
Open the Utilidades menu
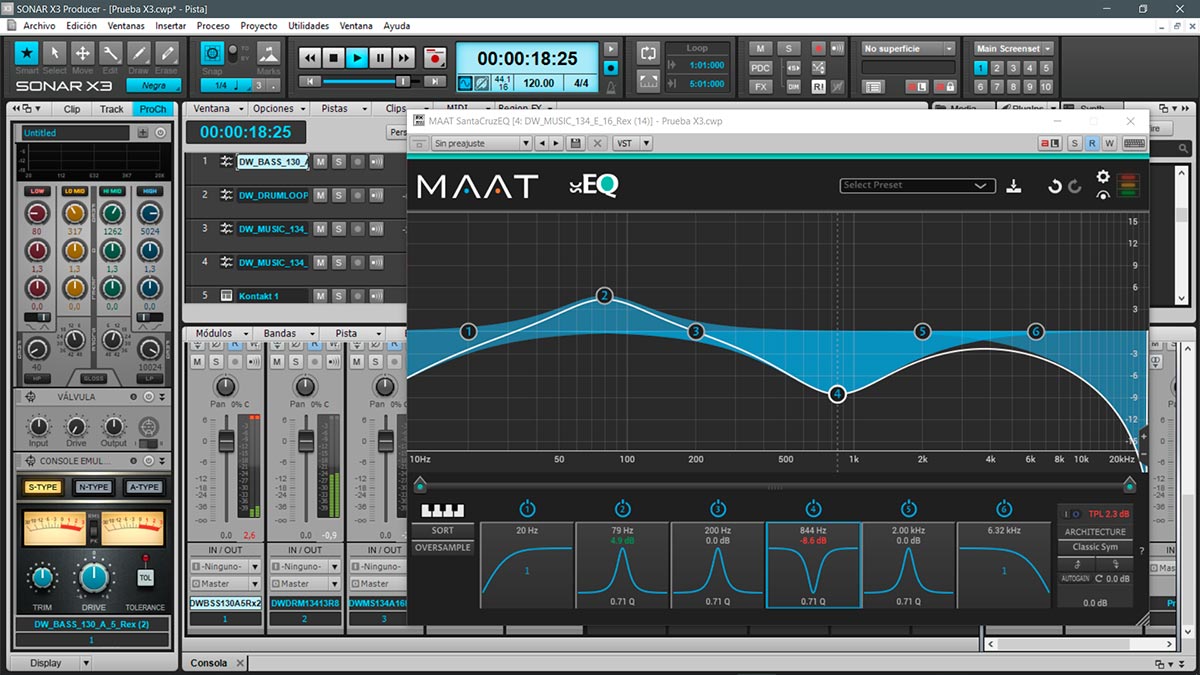(x=308, y=25)
